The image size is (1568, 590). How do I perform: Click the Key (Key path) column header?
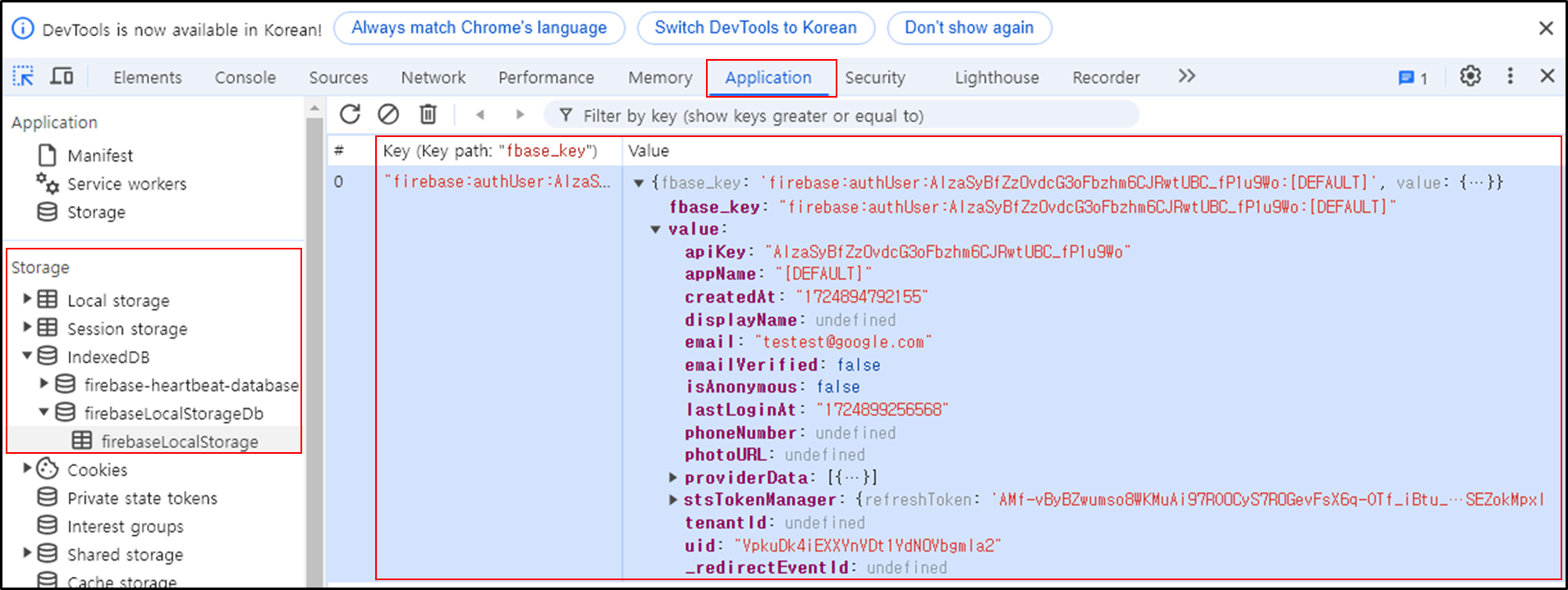pyautogui.click(x=497, y=150)
